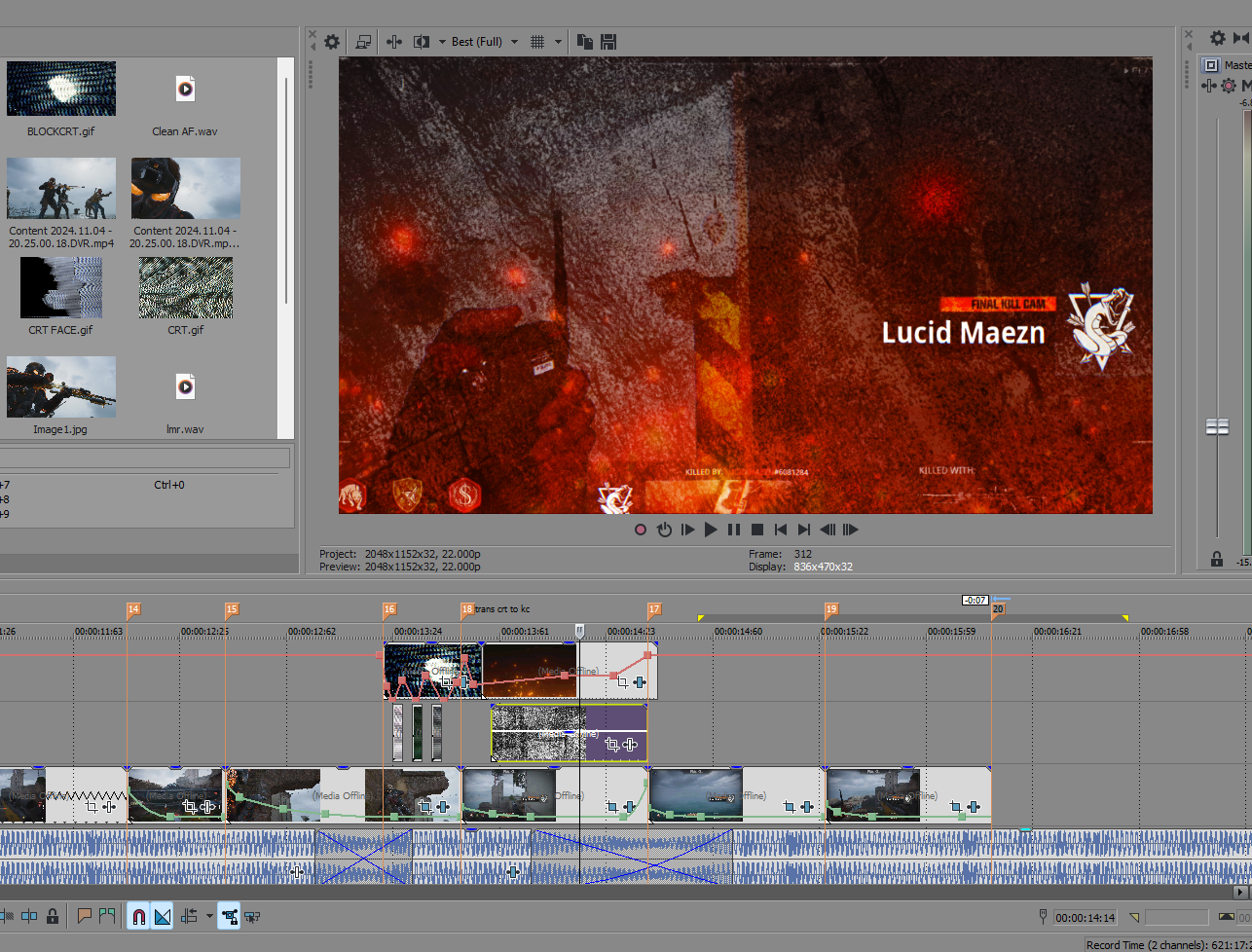Screen dimensions: 1252x952
Task: Toggle the envelope lock tool
Action: coord(228,916)
